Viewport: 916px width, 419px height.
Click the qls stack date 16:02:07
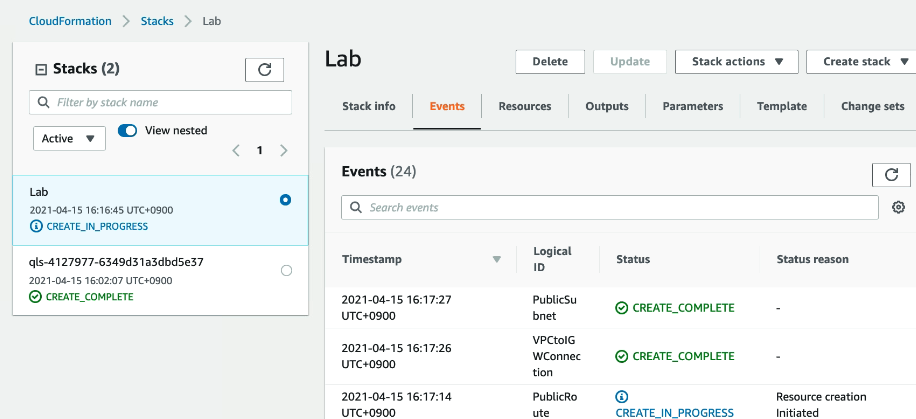(100, 281)
